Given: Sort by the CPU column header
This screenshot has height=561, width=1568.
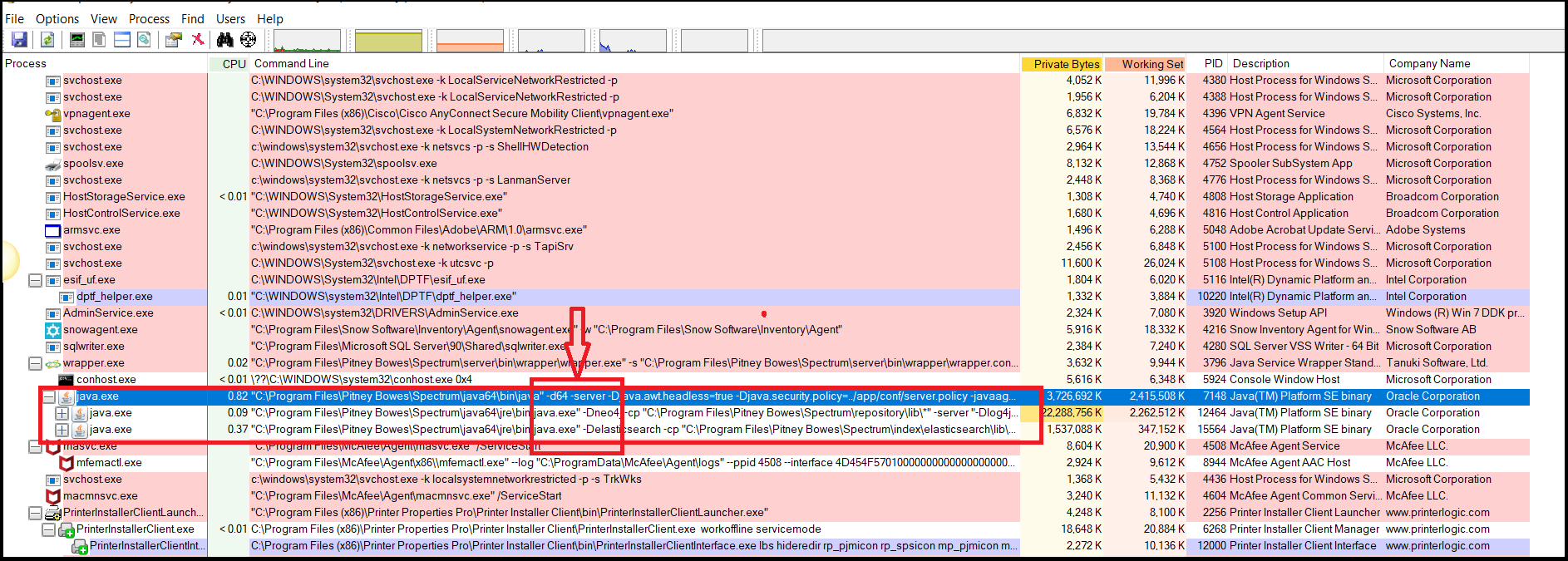Looking at the screenshot, I should pos(229,64).
